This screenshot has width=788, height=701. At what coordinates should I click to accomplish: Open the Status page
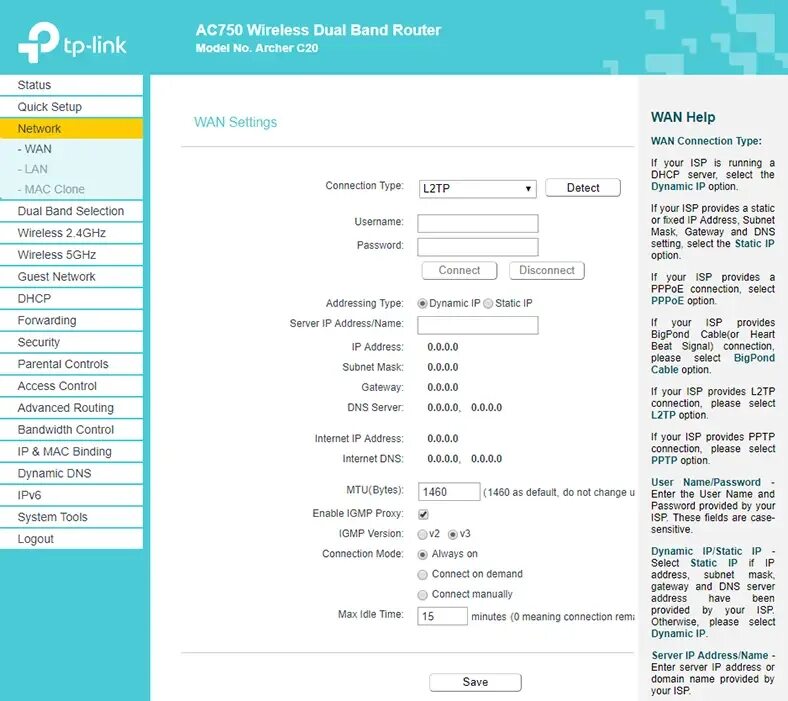[71, 85]
